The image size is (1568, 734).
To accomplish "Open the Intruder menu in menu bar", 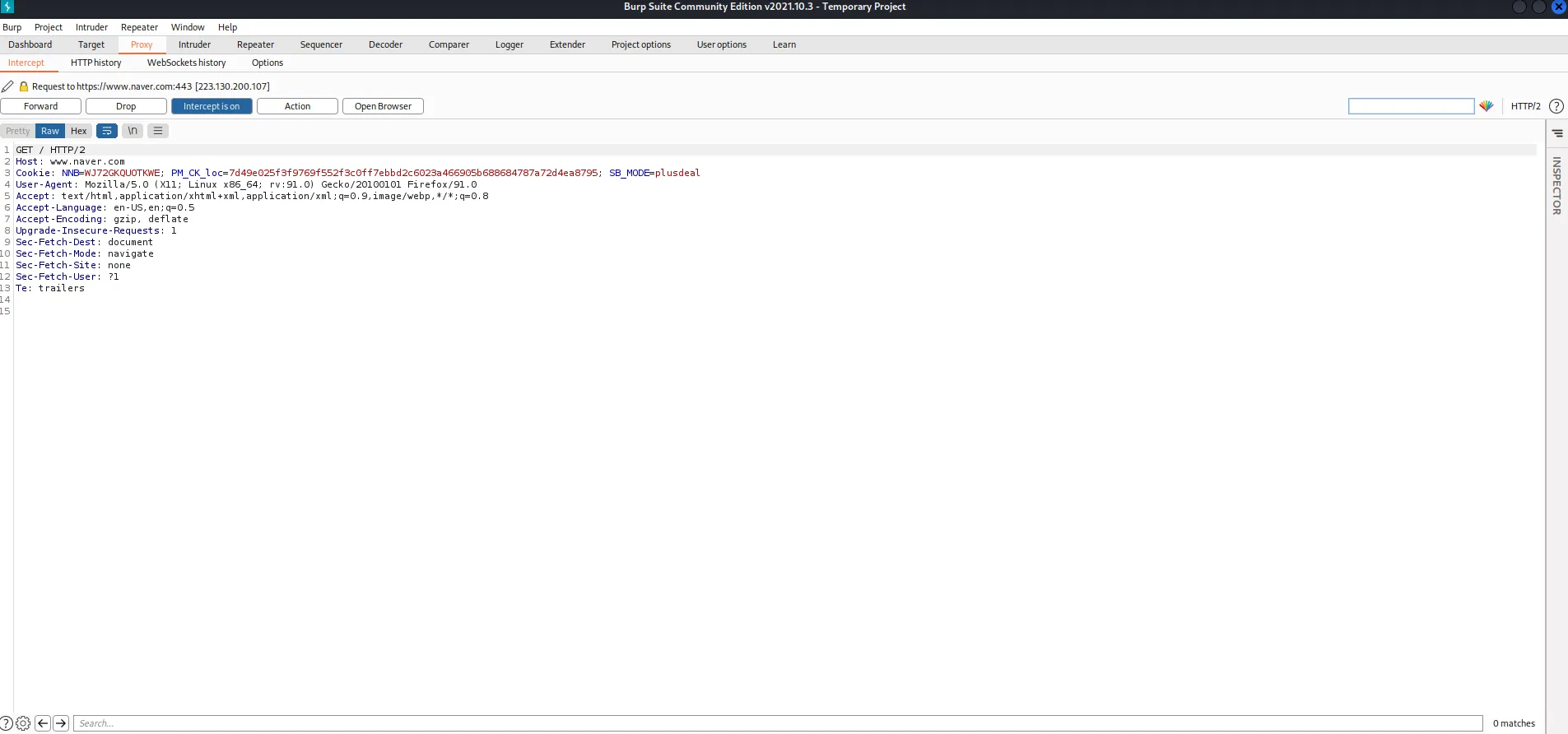I will coord(91,27).
